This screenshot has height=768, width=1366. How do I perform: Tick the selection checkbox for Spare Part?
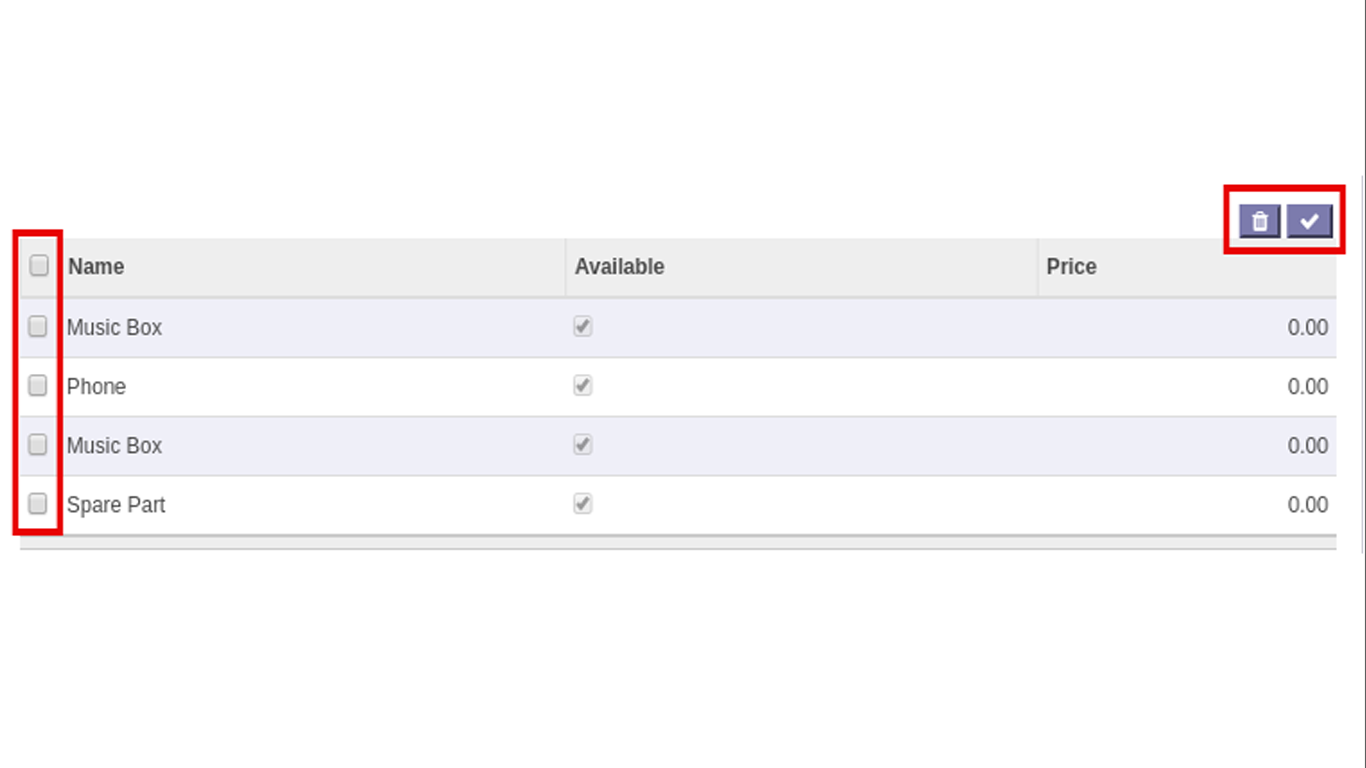point(38,503)
